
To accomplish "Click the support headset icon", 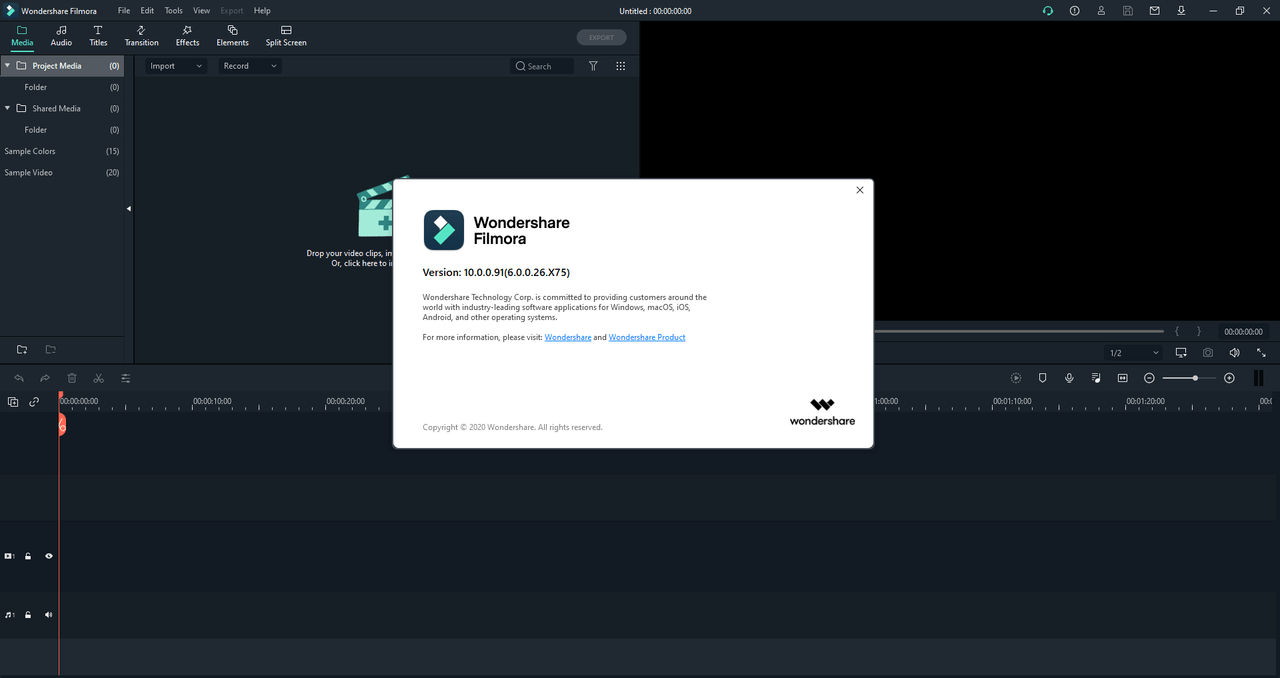I will (x=1047, y=10).
